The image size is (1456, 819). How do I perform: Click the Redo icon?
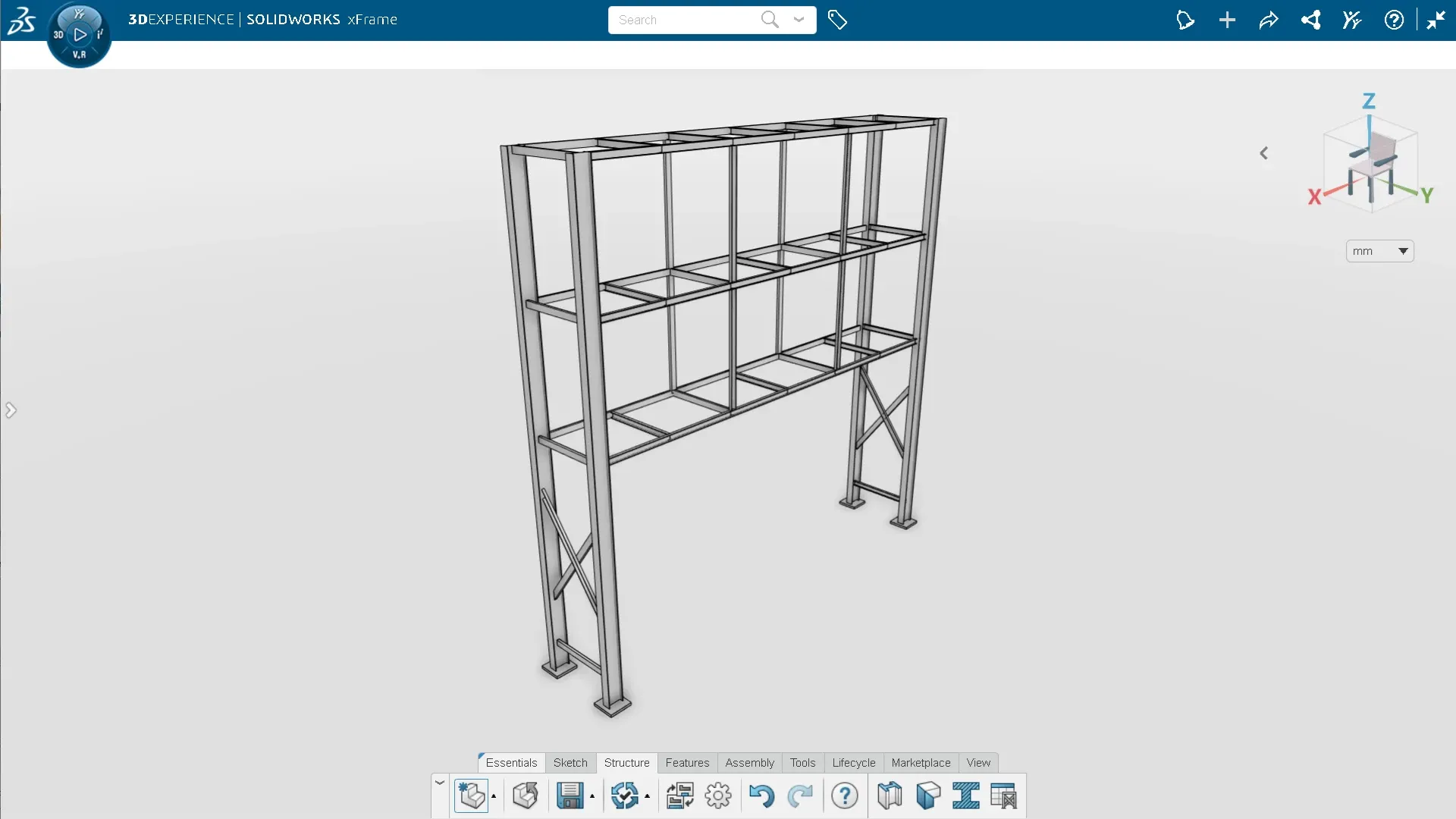[x=801, y=795]
